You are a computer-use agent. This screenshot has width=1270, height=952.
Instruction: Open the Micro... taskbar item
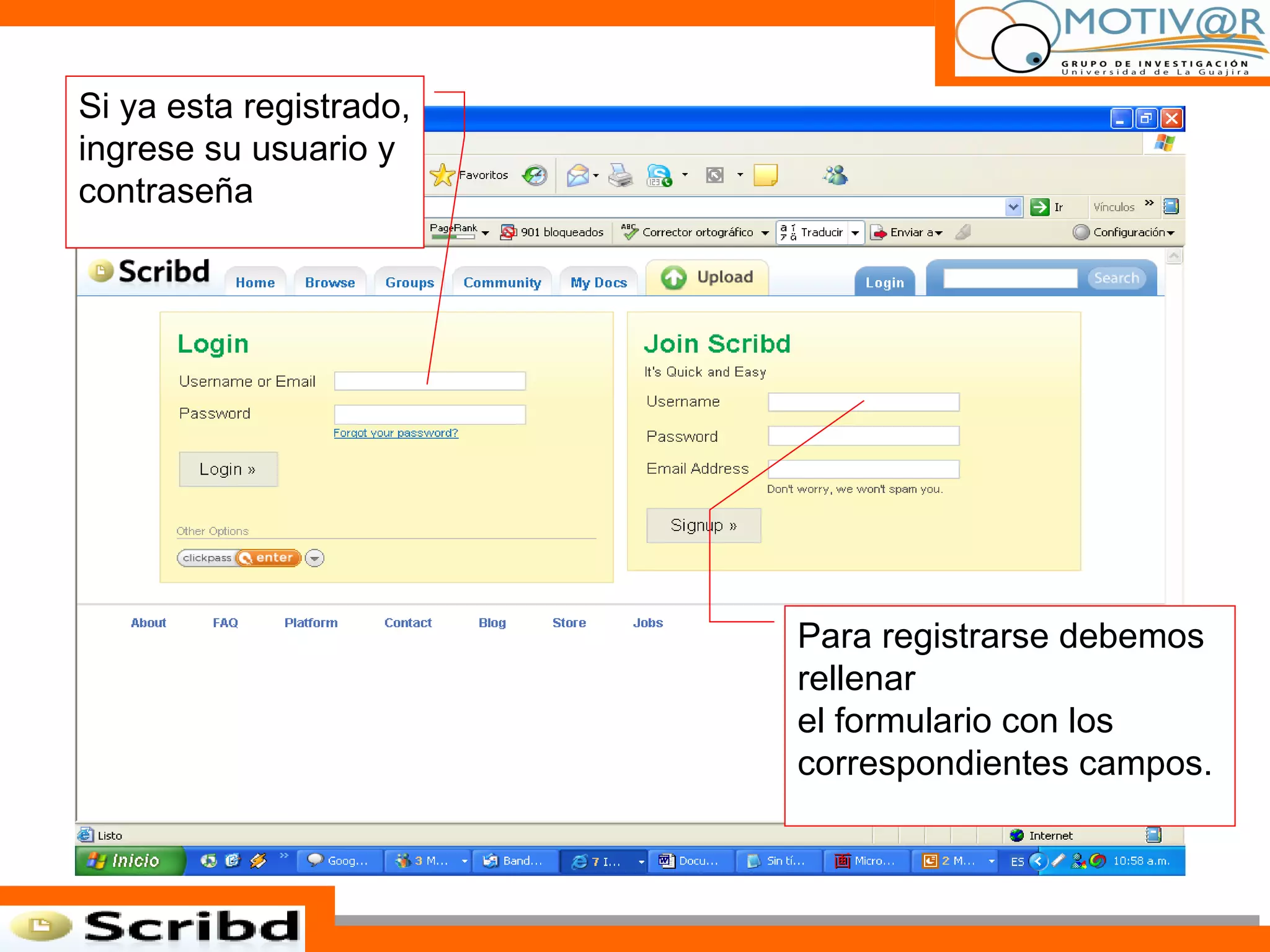[866, 861]
